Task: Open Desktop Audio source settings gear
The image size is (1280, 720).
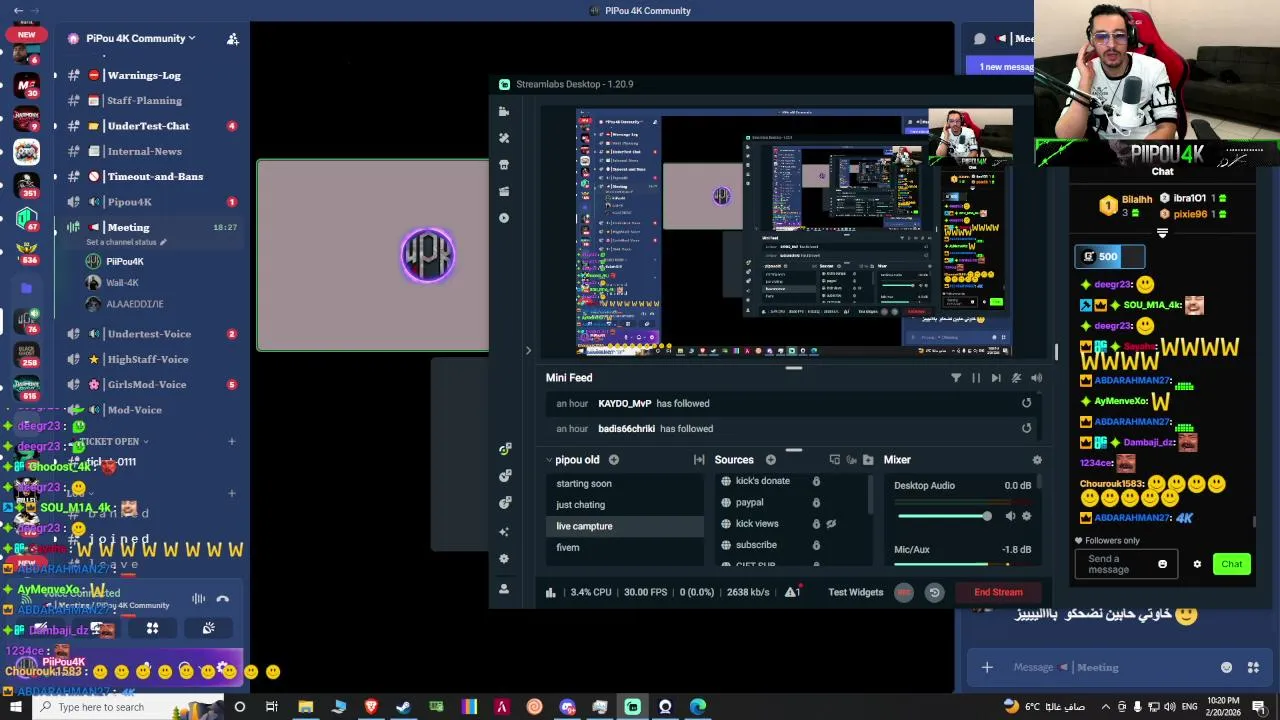Action: tap(1026, 516)
